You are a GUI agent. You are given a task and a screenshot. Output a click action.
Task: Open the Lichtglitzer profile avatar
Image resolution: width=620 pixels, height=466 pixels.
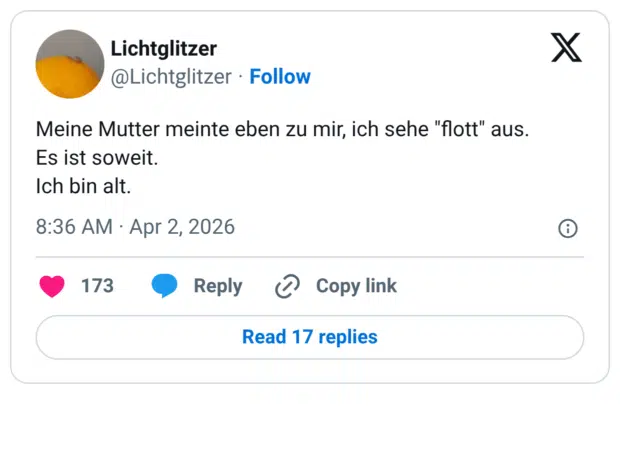pyautogui.click(x=70, y=64)
